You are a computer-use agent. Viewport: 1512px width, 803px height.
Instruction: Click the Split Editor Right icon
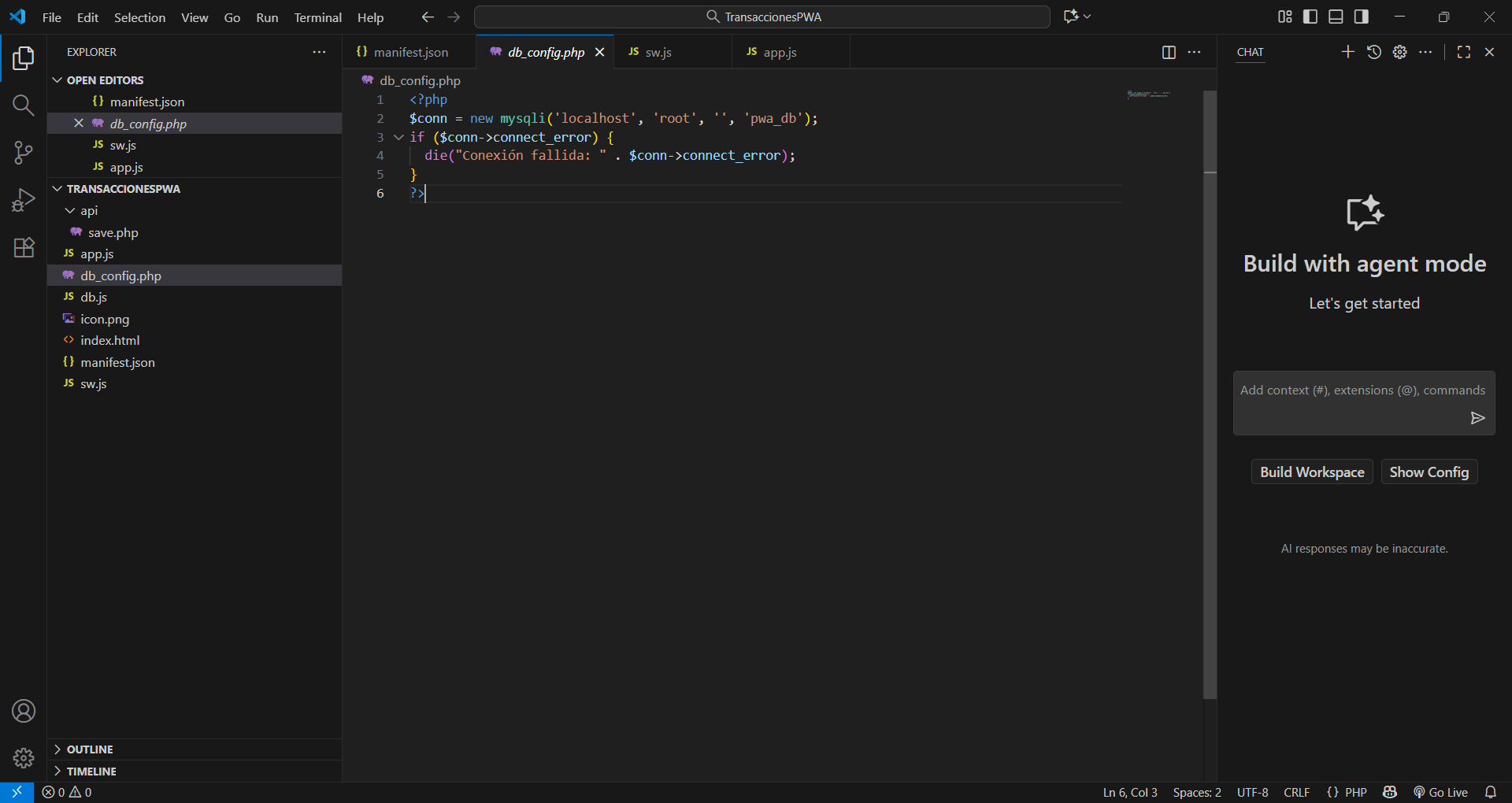pos(1169,52)
